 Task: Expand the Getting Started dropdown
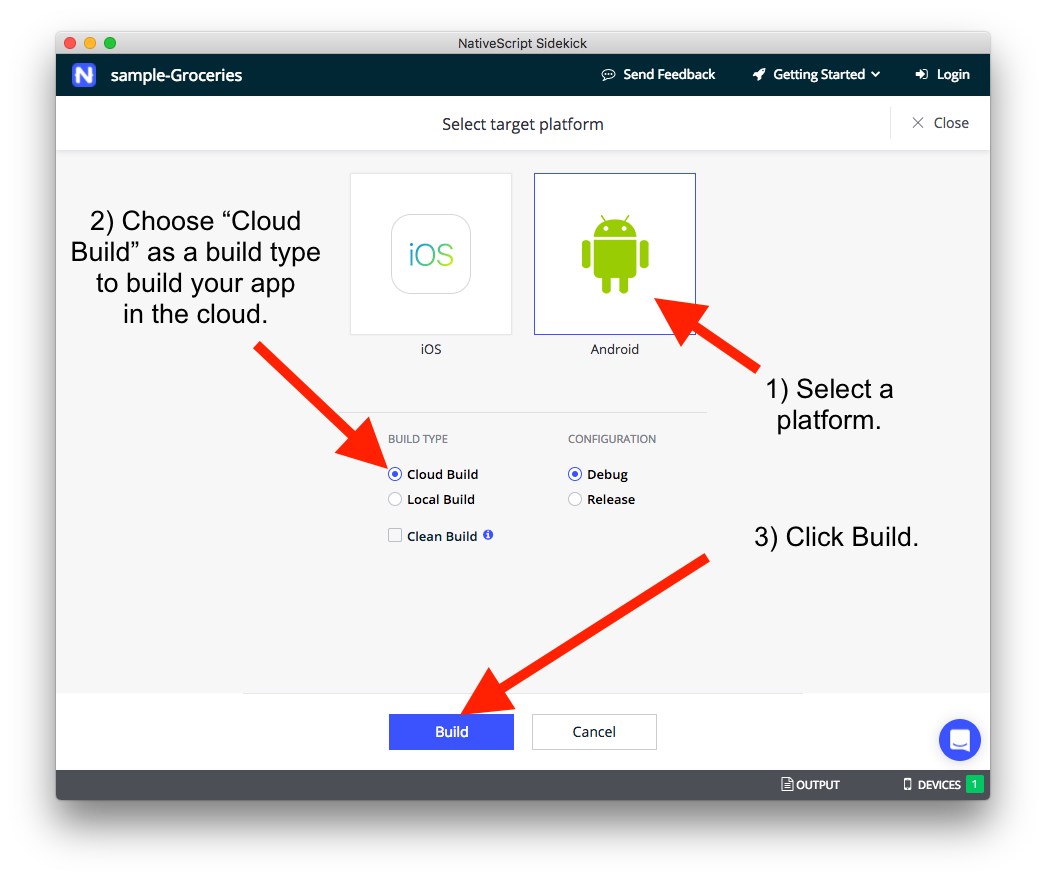click(x=817, y=74)
